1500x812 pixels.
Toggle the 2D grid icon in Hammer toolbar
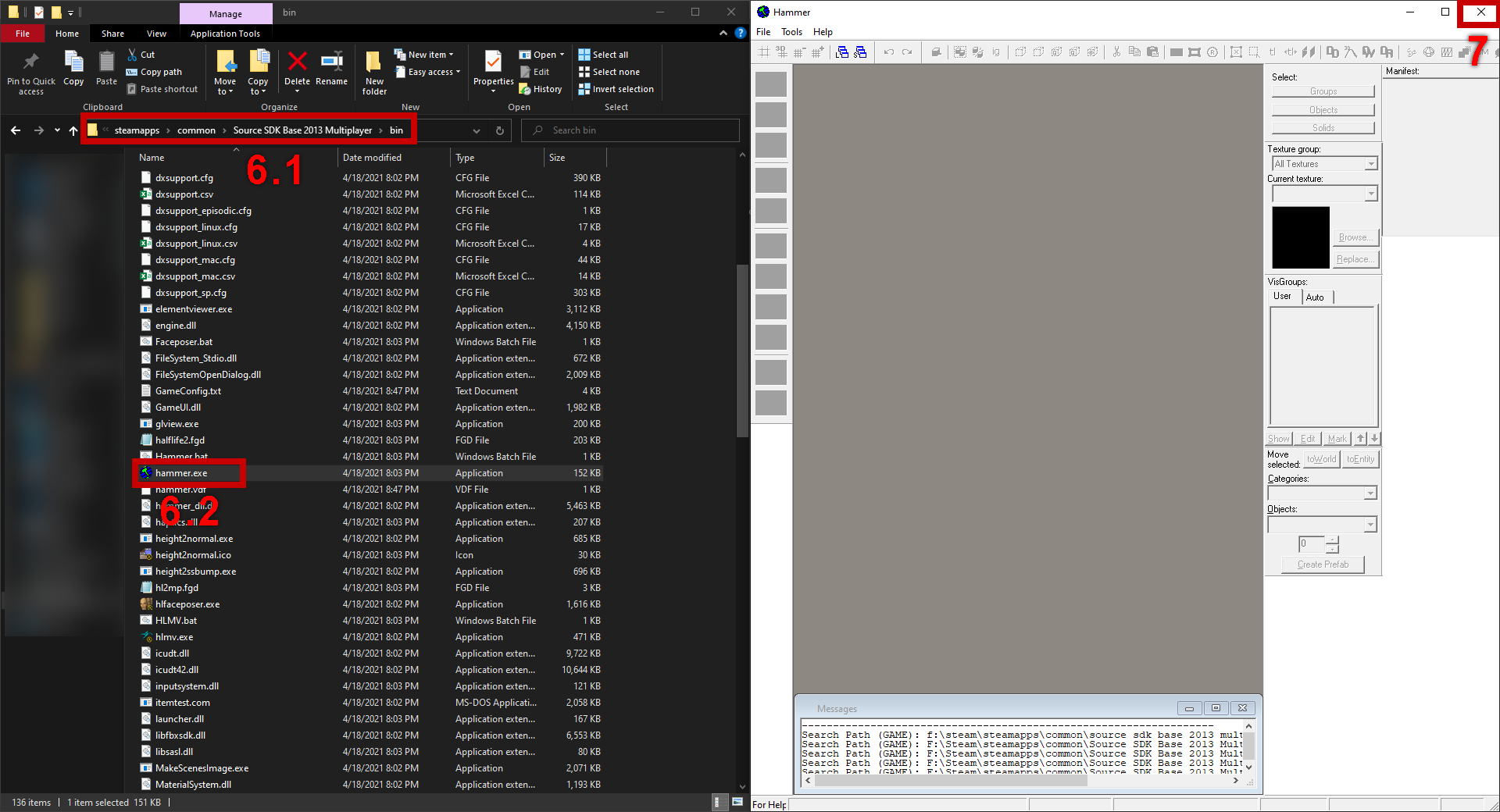pos(764,52)
